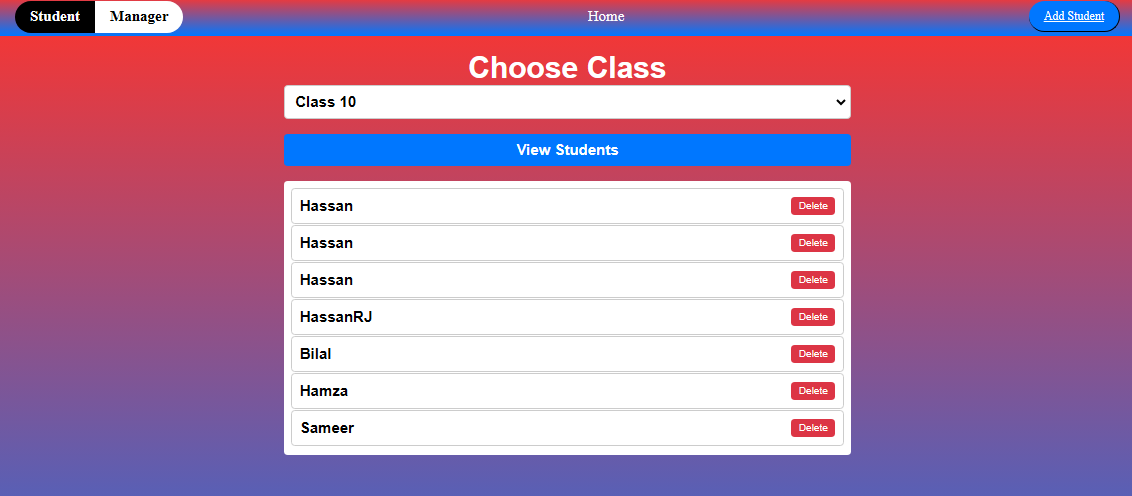Remove Sameer with the Delete button
This screenshot has height=496, width=1132.
tap(813, 428)
